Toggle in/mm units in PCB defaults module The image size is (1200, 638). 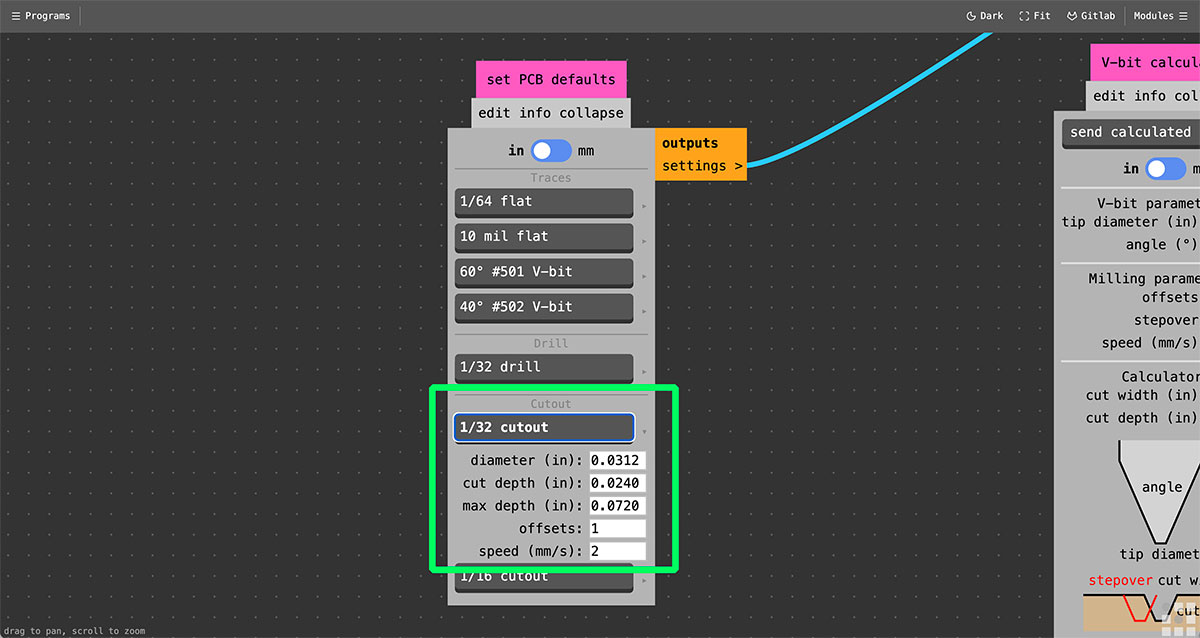[x=551, y=151]
